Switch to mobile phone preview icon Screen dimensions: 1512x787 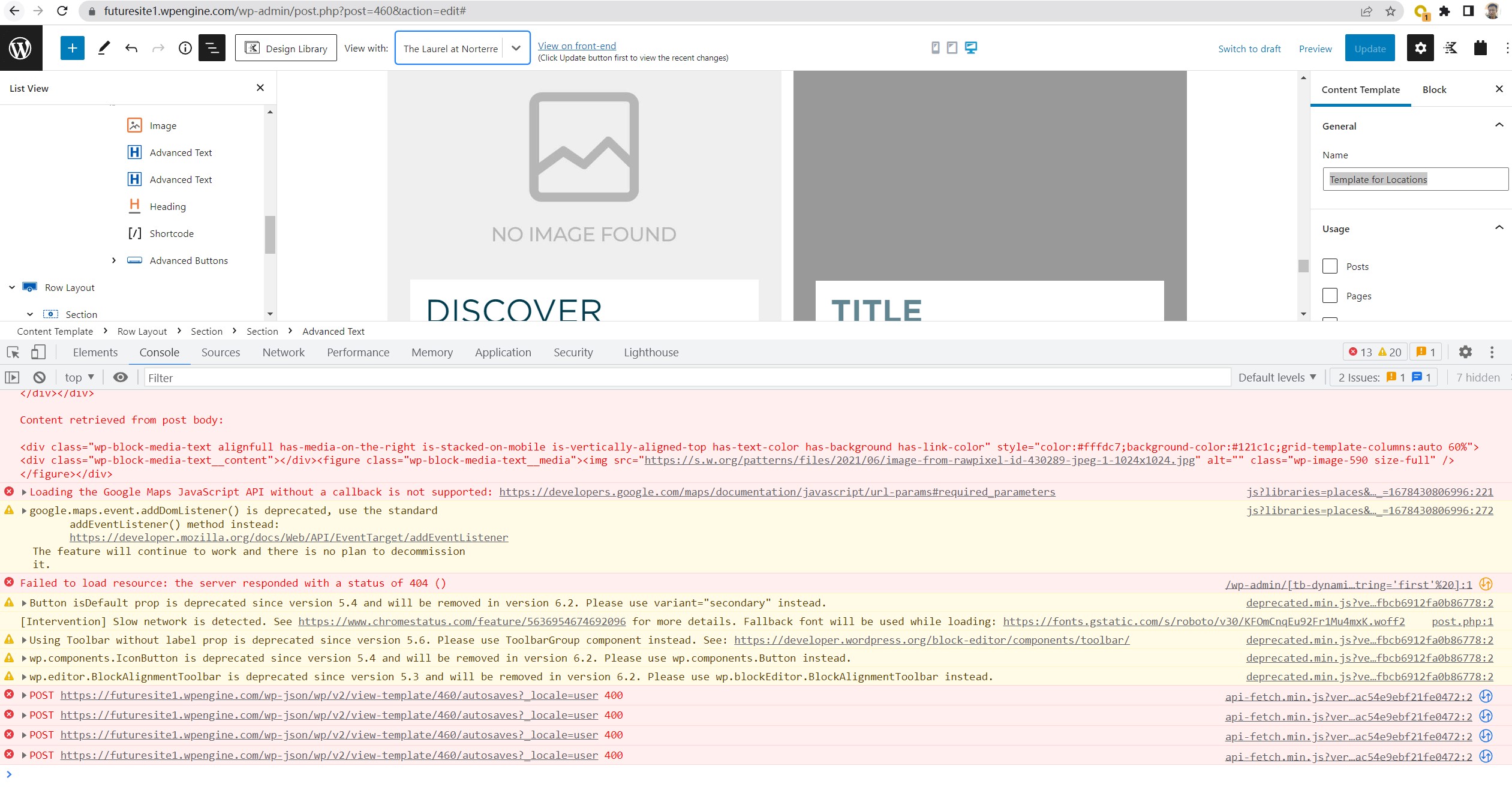point(935,47)
